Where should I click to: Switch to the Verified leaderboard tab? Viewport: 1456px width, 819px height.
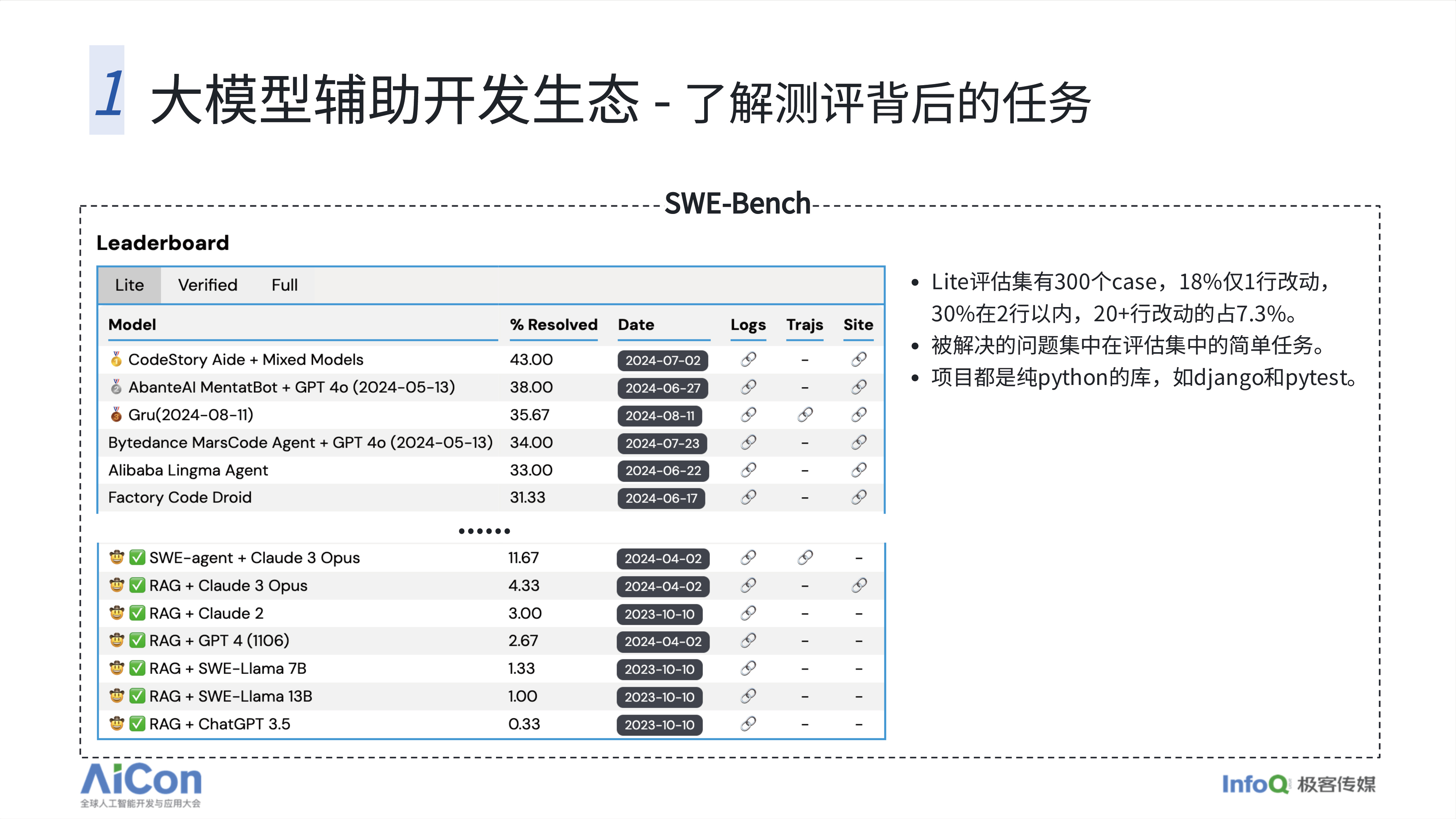(207, 285)
